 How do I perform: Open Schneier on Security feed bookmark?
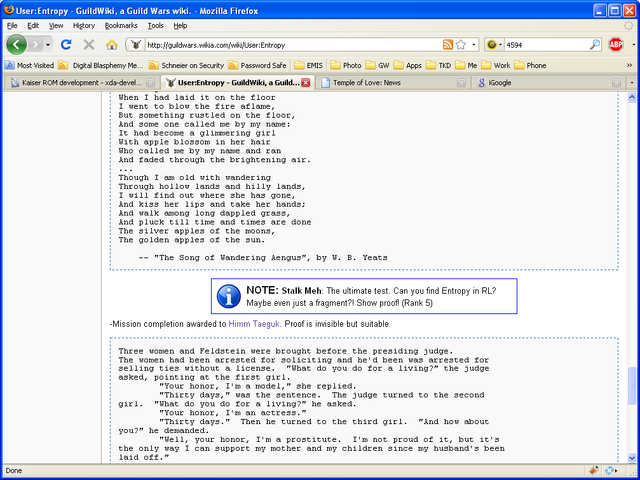(x=187, y=65)
